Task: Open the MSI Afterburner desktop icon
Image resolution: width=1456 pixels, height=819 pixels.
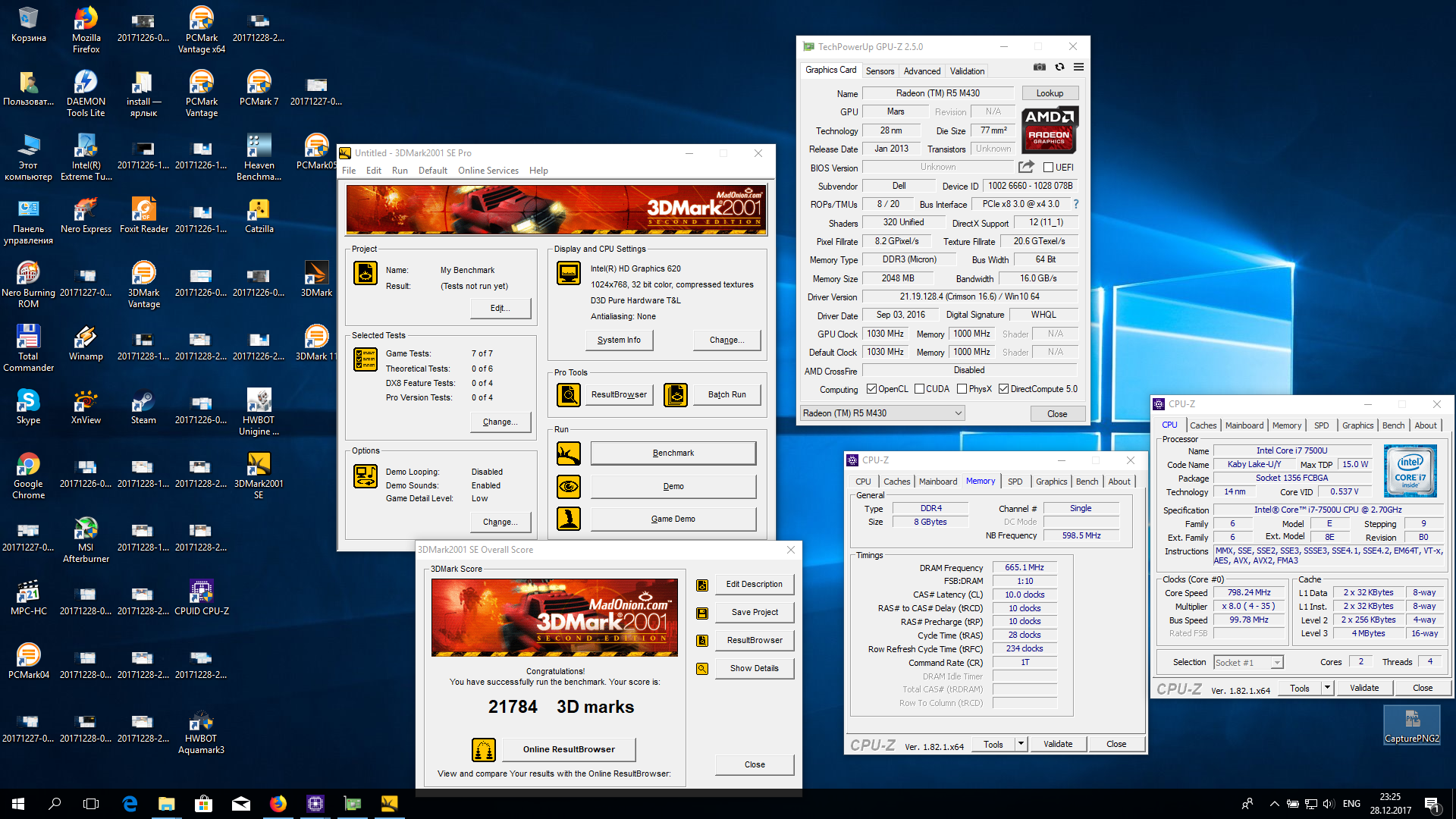Action: coord(86,539)
